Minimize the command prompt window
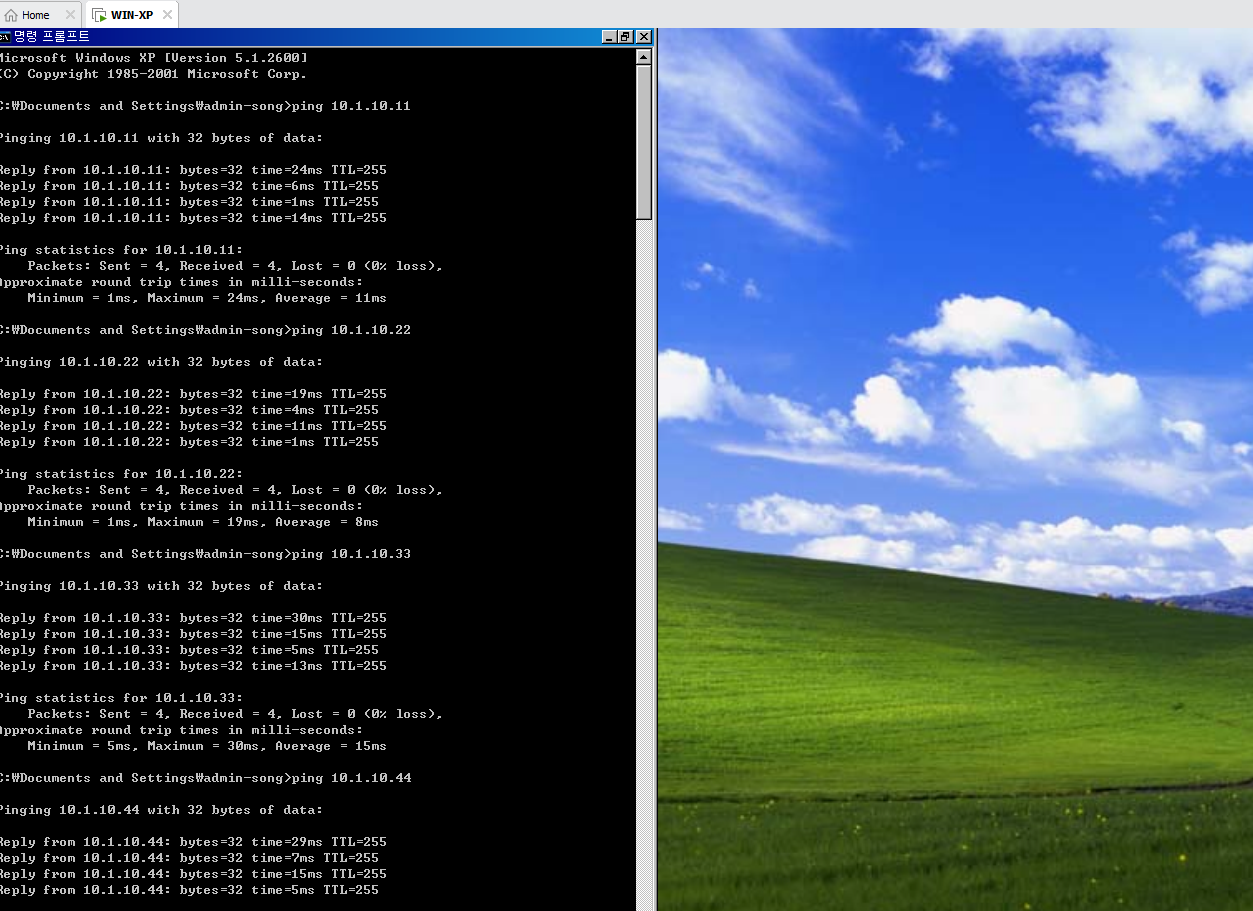Image resolution: width=1253 pixels, height=911 pixels. (609, 36)
